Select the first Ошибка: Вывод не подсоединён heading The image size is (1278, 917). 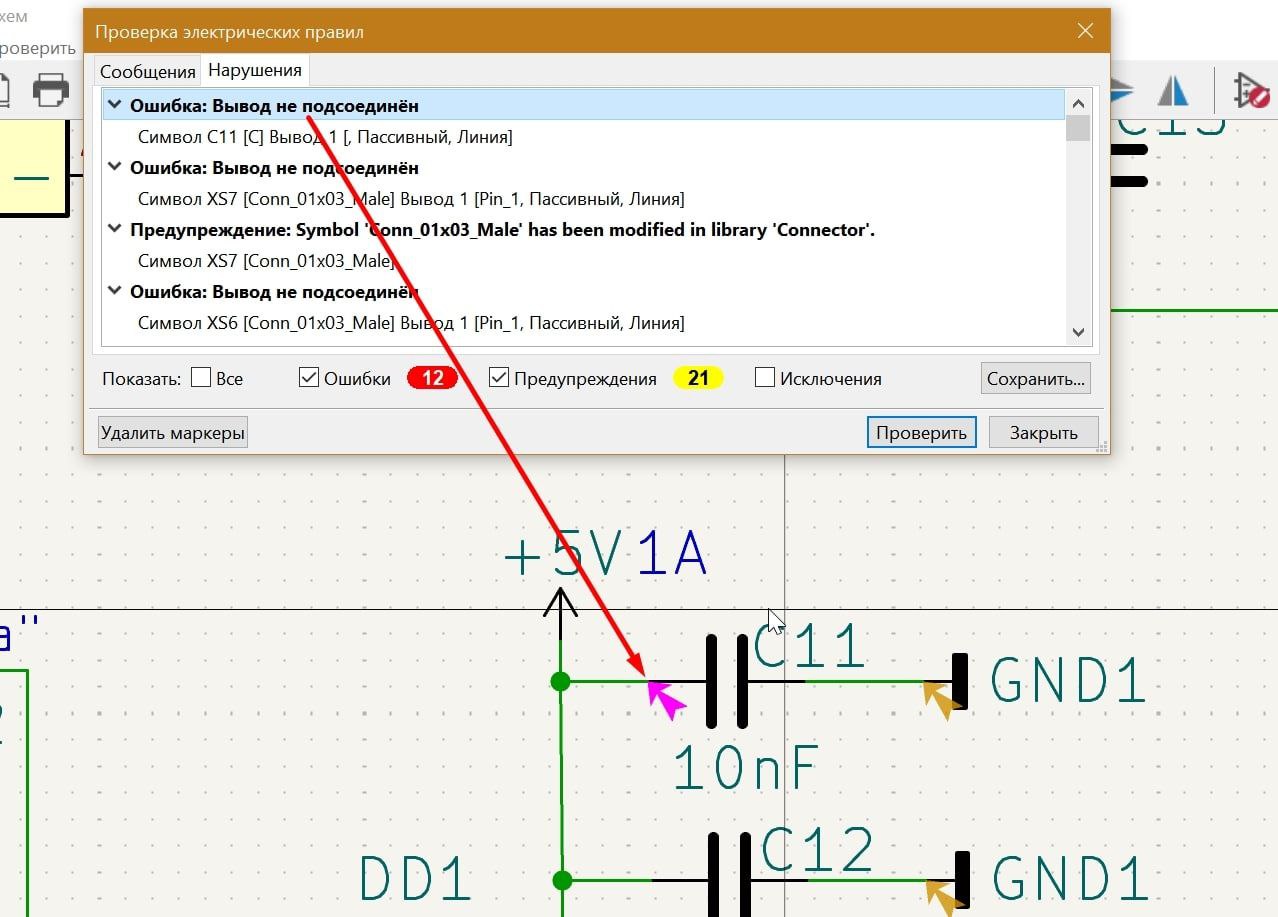[584, 105]
